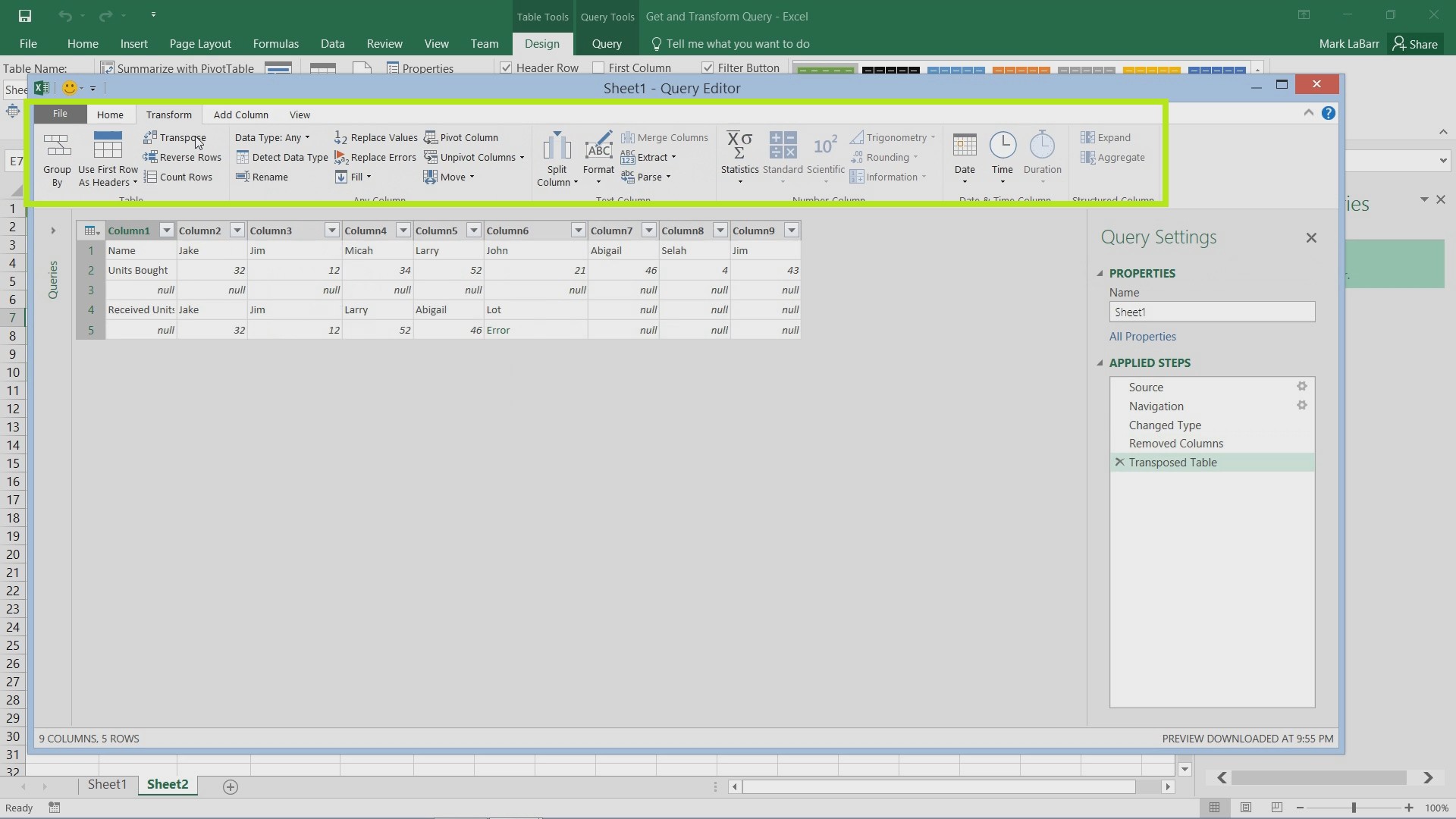Select the Split Column tool
This screenshot has width=1456, height=819.
tap(556, 157)
